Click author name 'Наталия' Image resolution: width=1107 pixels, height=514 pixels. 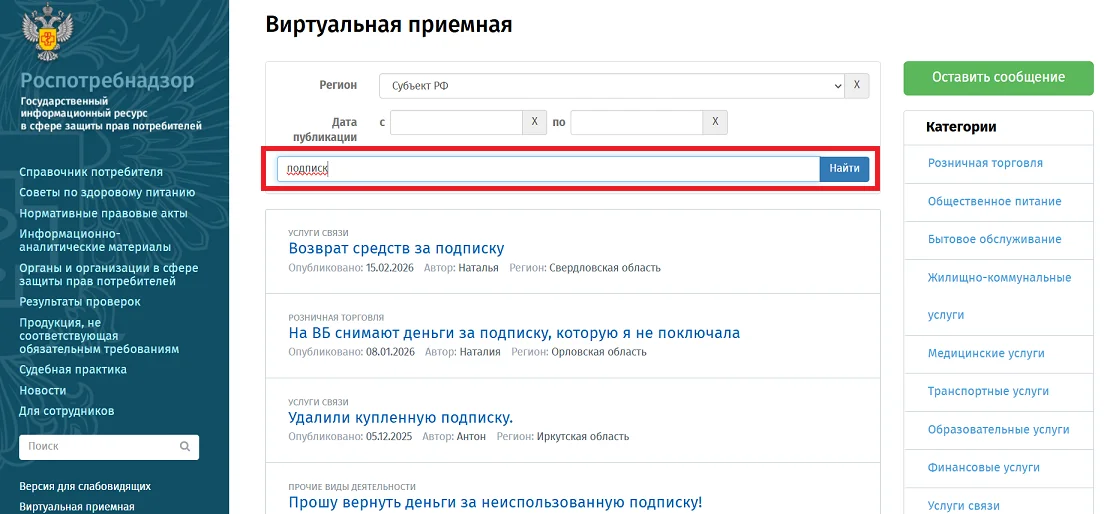click(x=479, y=352)
